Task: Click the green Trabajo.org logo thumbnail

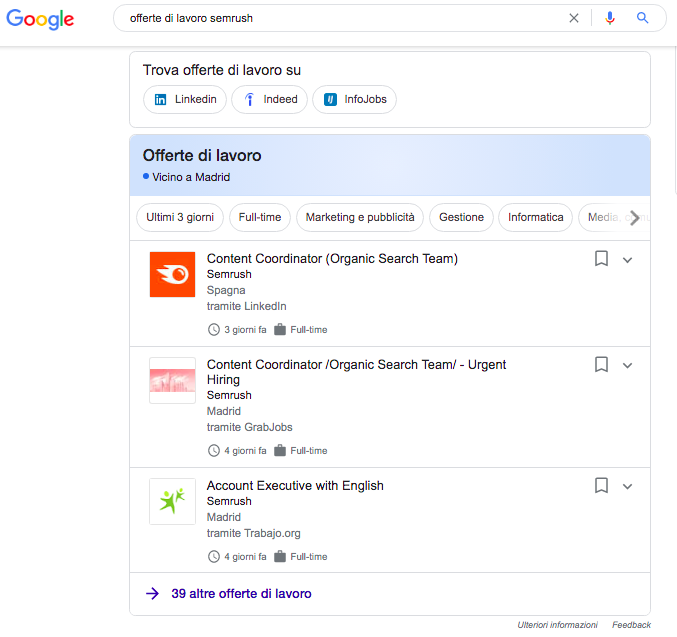Action: [x=172, y=501]
